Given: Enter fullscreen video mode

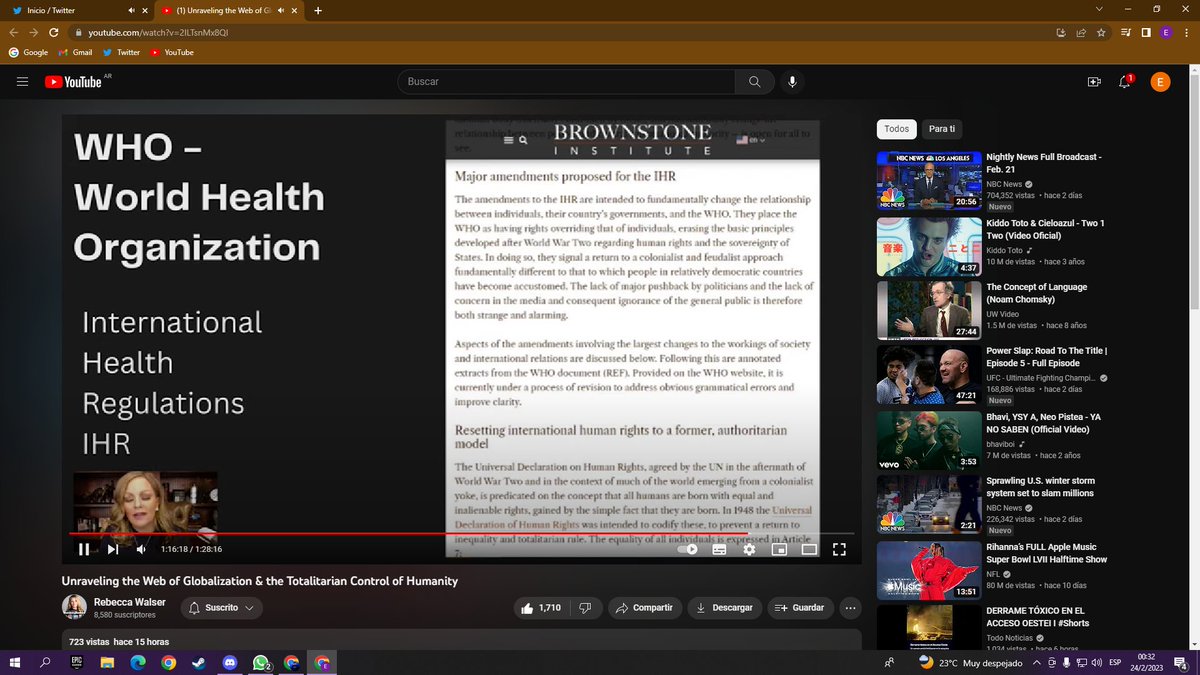Looking at the screenshot, I should tap(840, 549).
